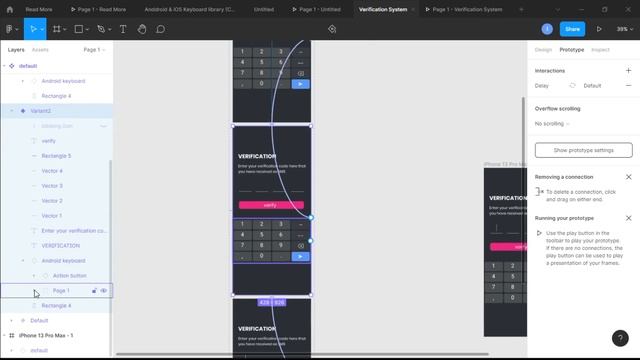This screenshot has width=640, height=360.
Task: Click the blue arrow key on selected keyboard
Action: pos(300,256)
